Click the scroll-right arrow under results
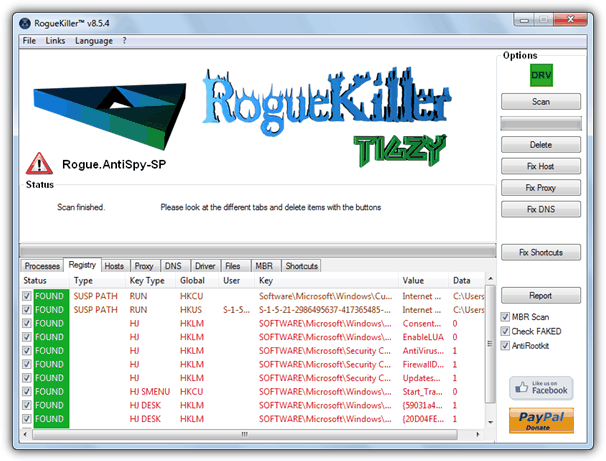The image size is (606, 461). pyautogui.click(x=478, y=434)
